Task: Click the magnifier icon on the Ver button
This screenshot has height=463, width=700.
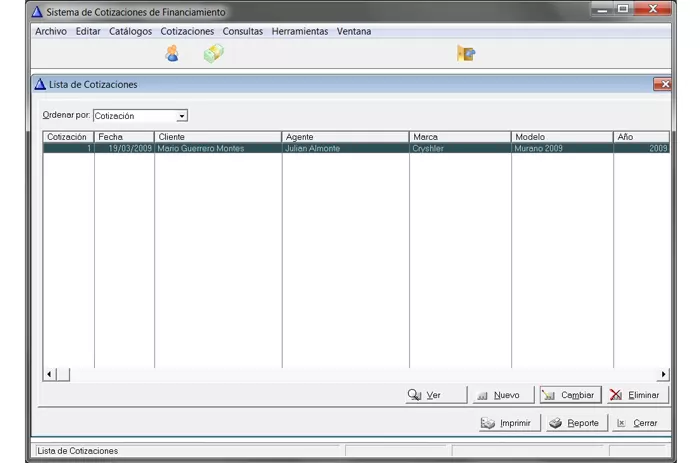Action: (x=414, y=395)
